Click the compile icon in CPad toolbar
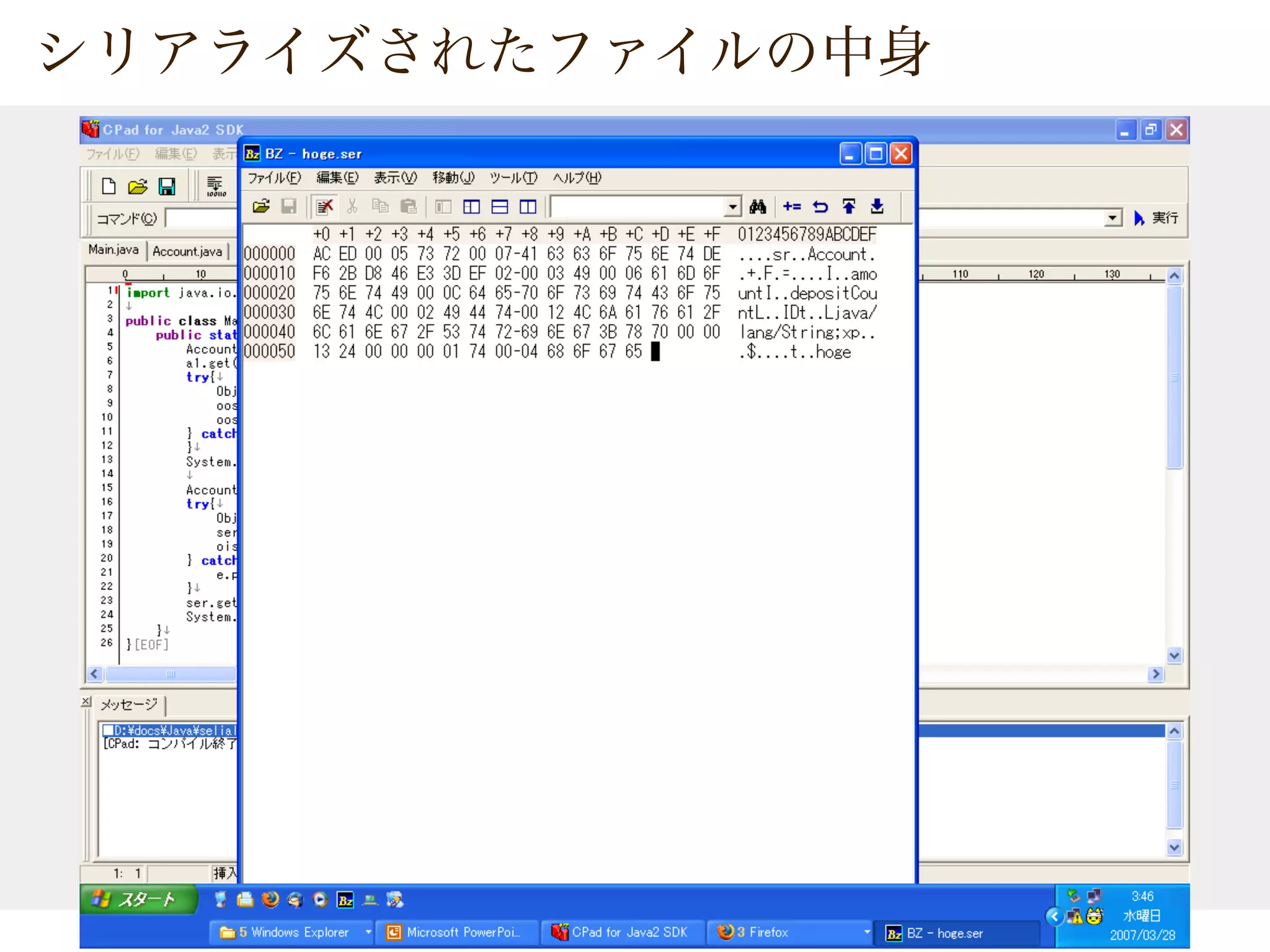Screen dimensions: 1270x952 216,186
